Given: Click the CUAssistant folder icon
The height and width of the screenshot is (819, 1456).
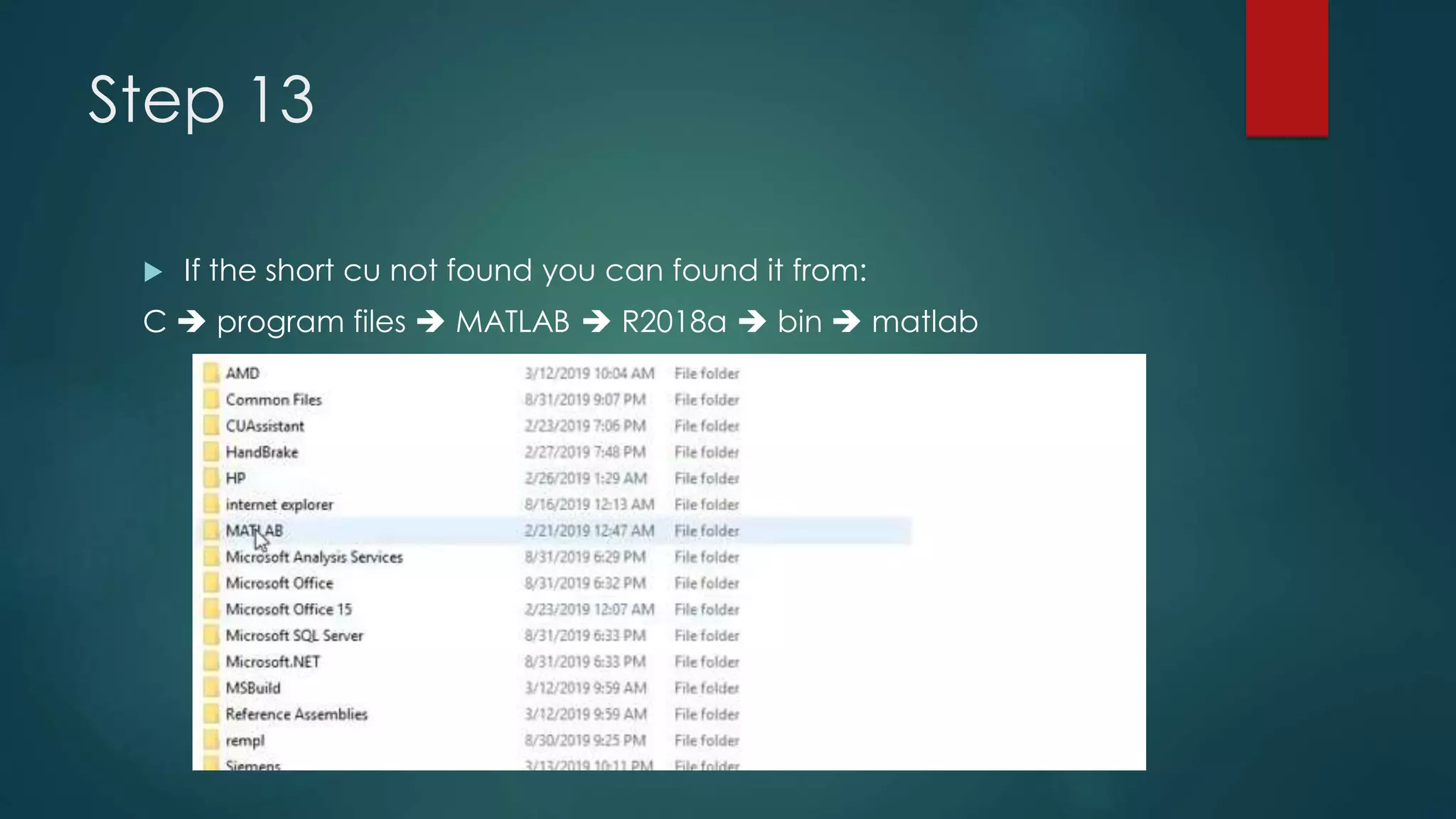Looking at the screenshot, I should 211,426.
